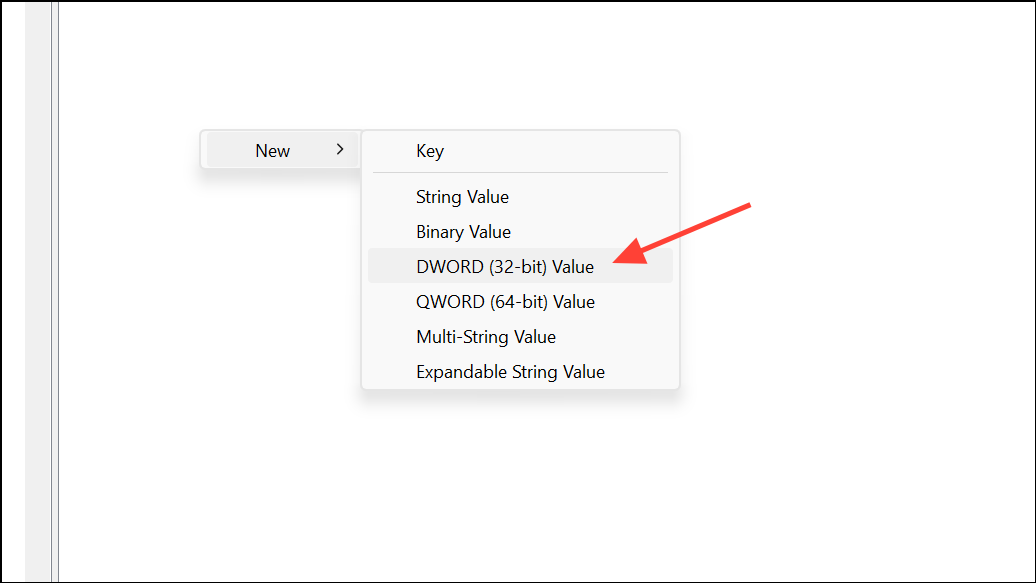
Task: Click the highlighted DWORD (32-bit) Value entry
Action: tap(504, 266)
